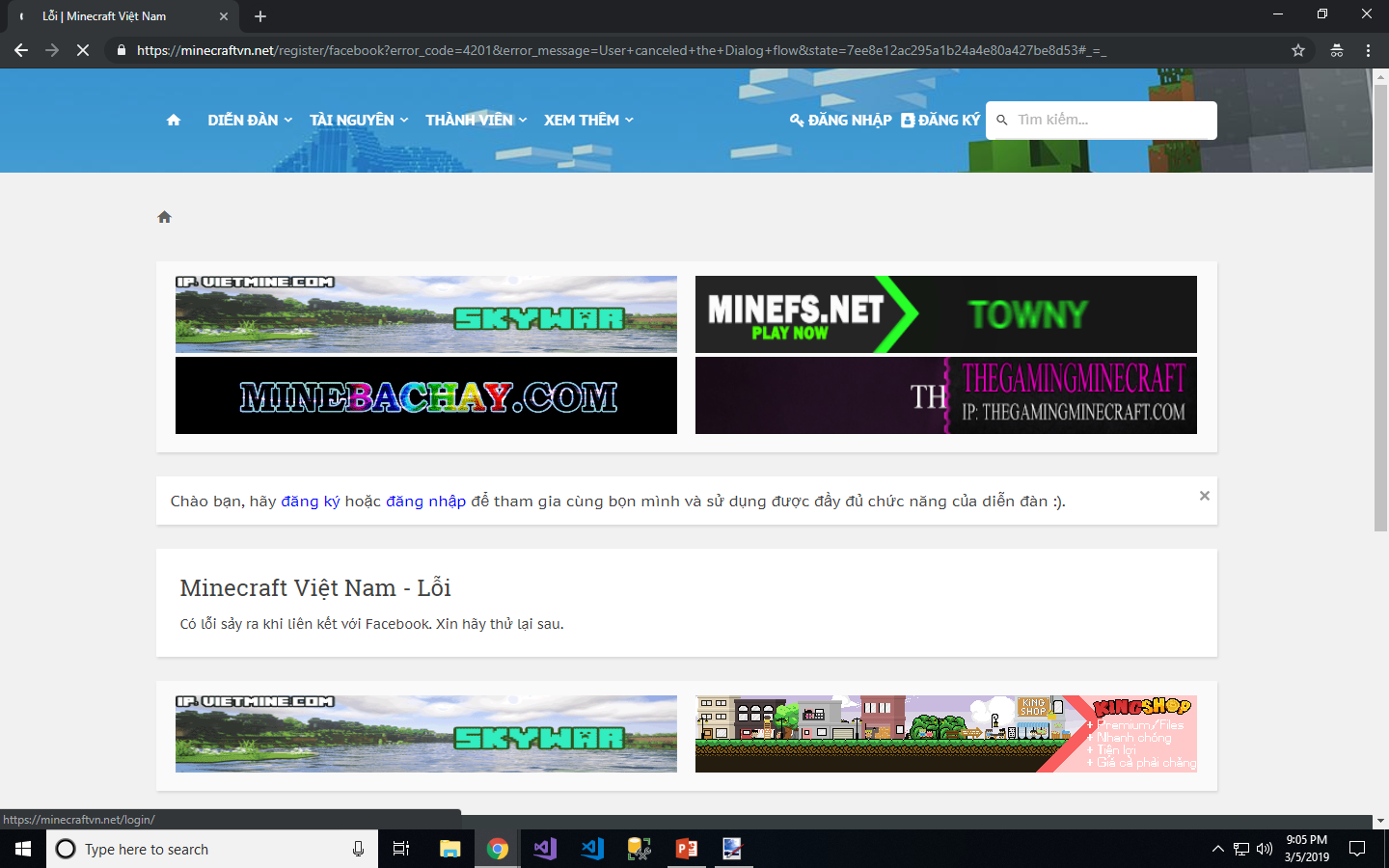
Task: Click the scrollbar up arrow
Action: point(1380,75)
